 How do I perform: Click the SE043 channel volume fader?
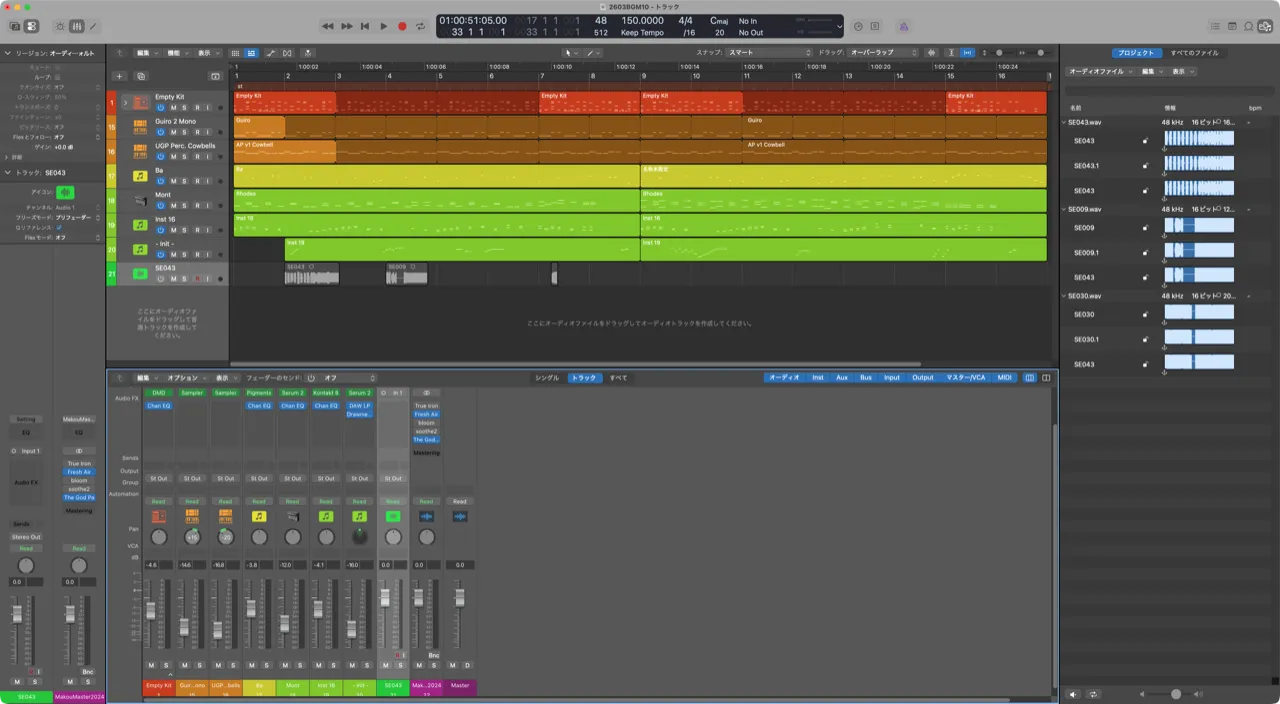(384, 597)
